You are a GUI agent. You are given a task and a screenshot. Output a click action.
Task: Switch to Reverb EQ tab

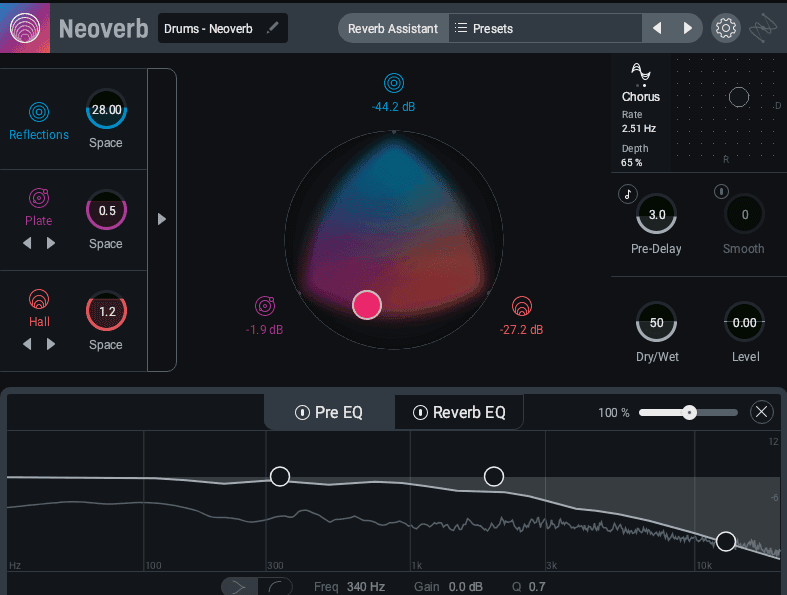click(x=459, y=412)
